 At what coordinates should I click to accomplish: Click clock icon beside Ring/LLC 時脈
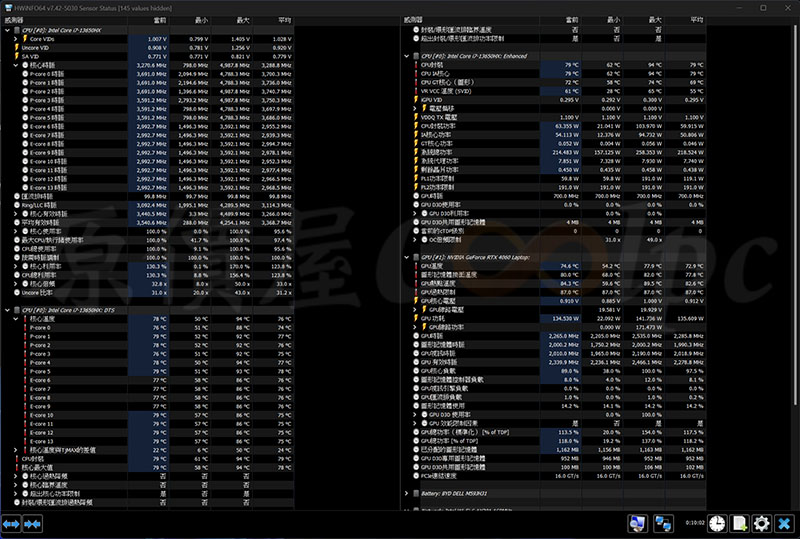click(17, 205)
